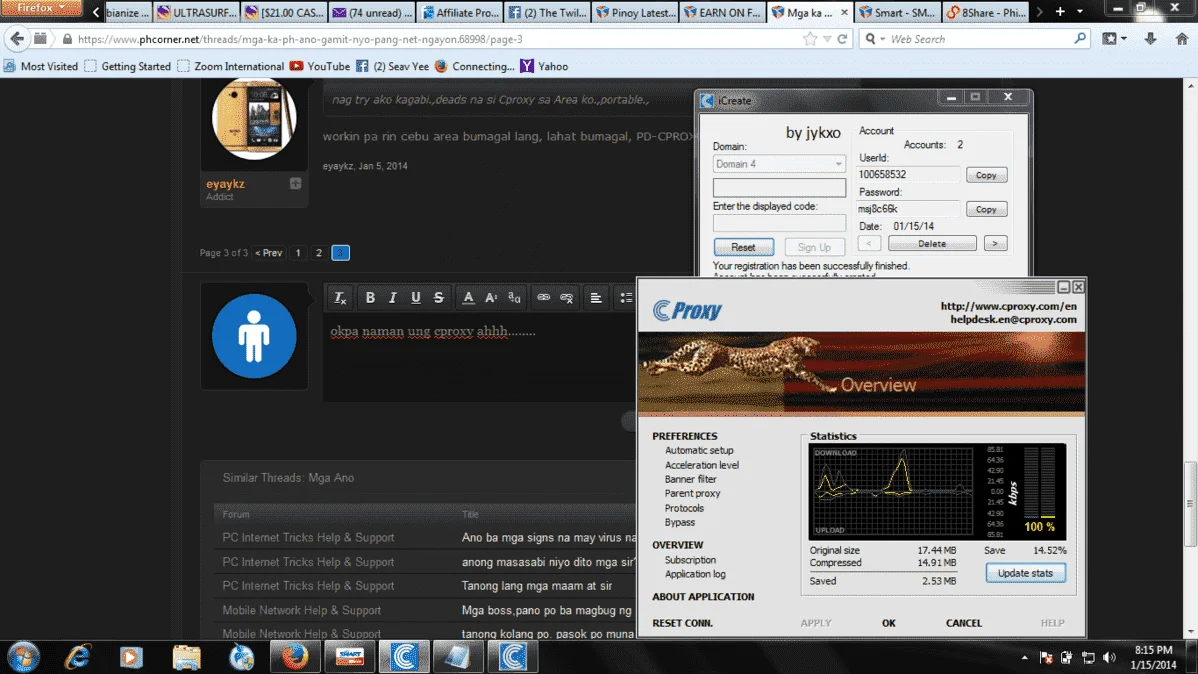Copy the UserId in iCreate
1198x674 pixels.
(x=986, y=175)
